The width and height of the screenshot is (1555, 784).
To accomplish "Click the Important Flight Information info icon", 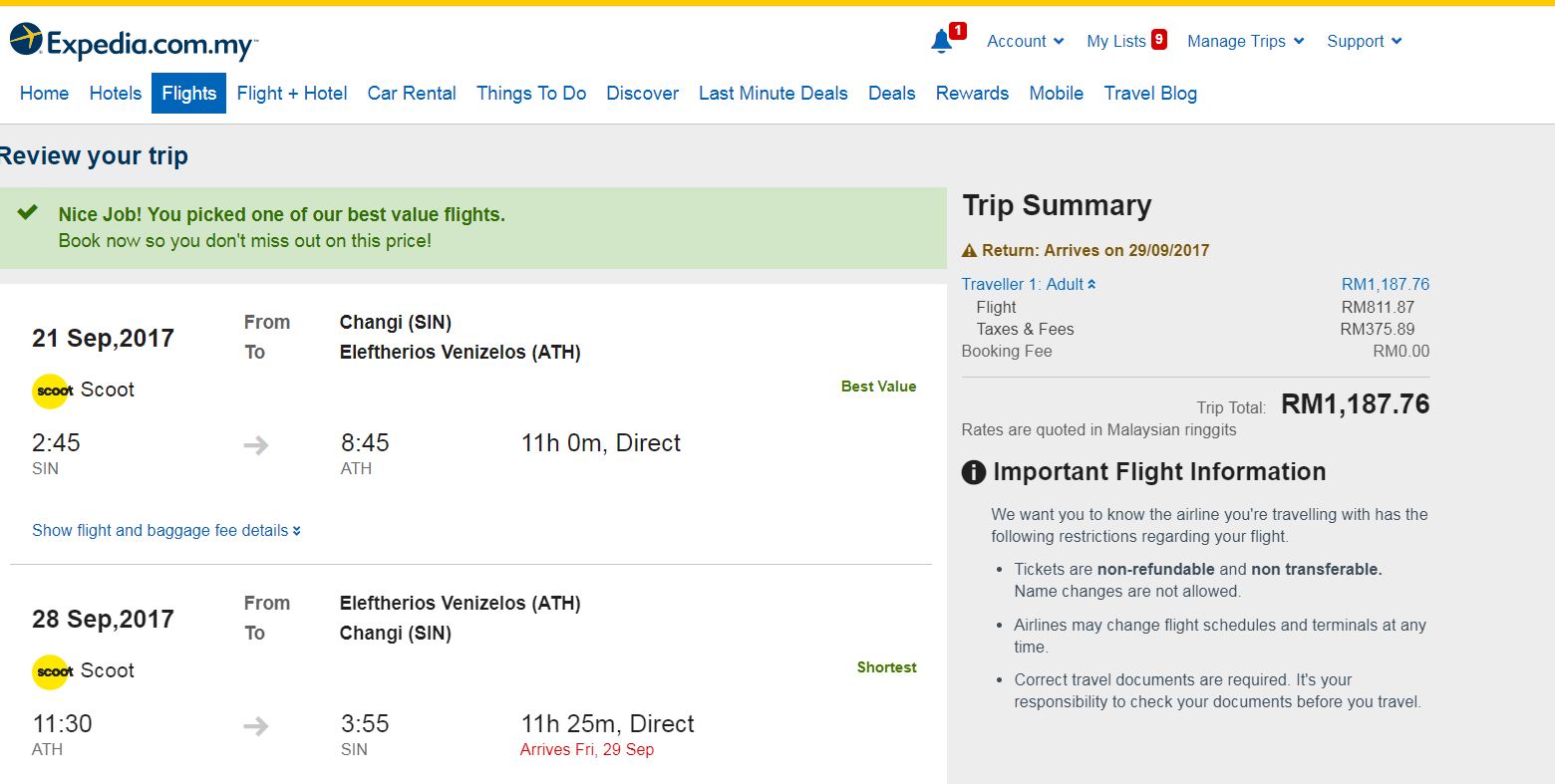I will pyautogui.click(x=973, y=472).
